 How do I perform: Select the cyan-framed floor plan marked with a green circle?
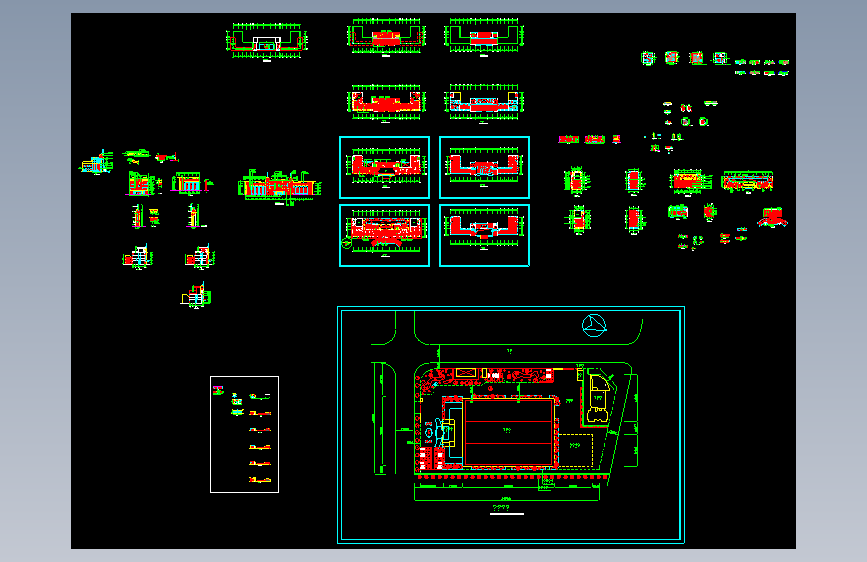(384, 235)
